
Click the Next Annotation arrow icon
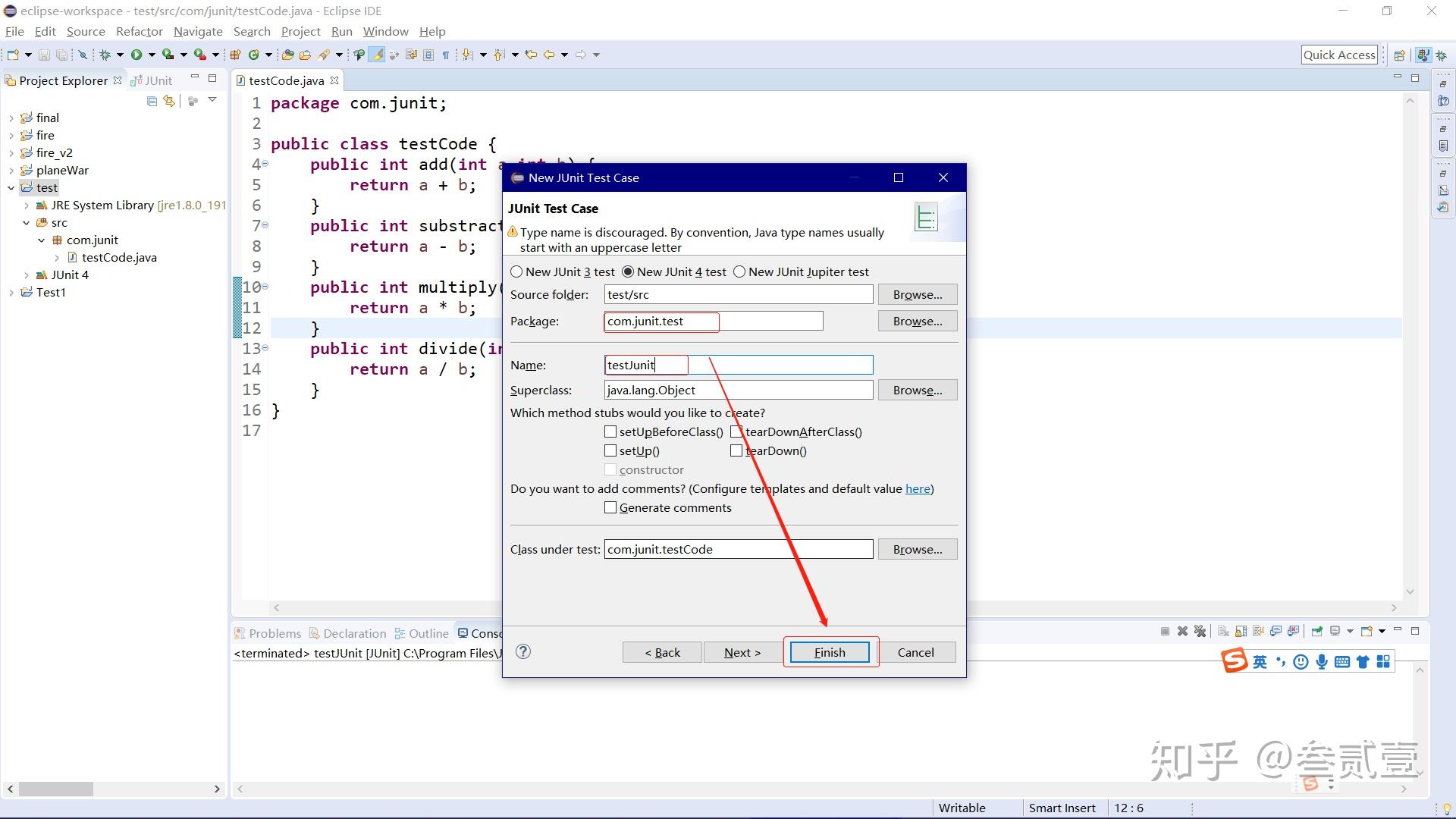click(x=467, y=55)
